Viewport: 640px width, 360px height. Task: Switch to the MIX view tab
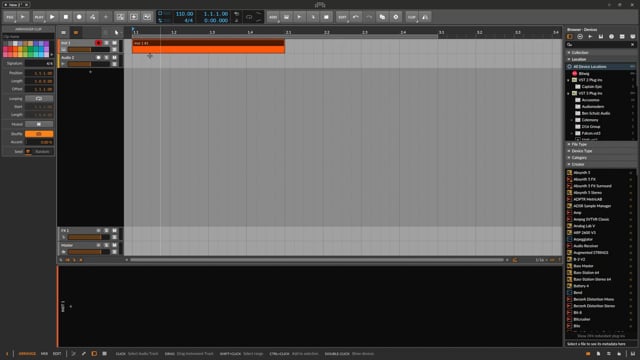tap(44, 353)
